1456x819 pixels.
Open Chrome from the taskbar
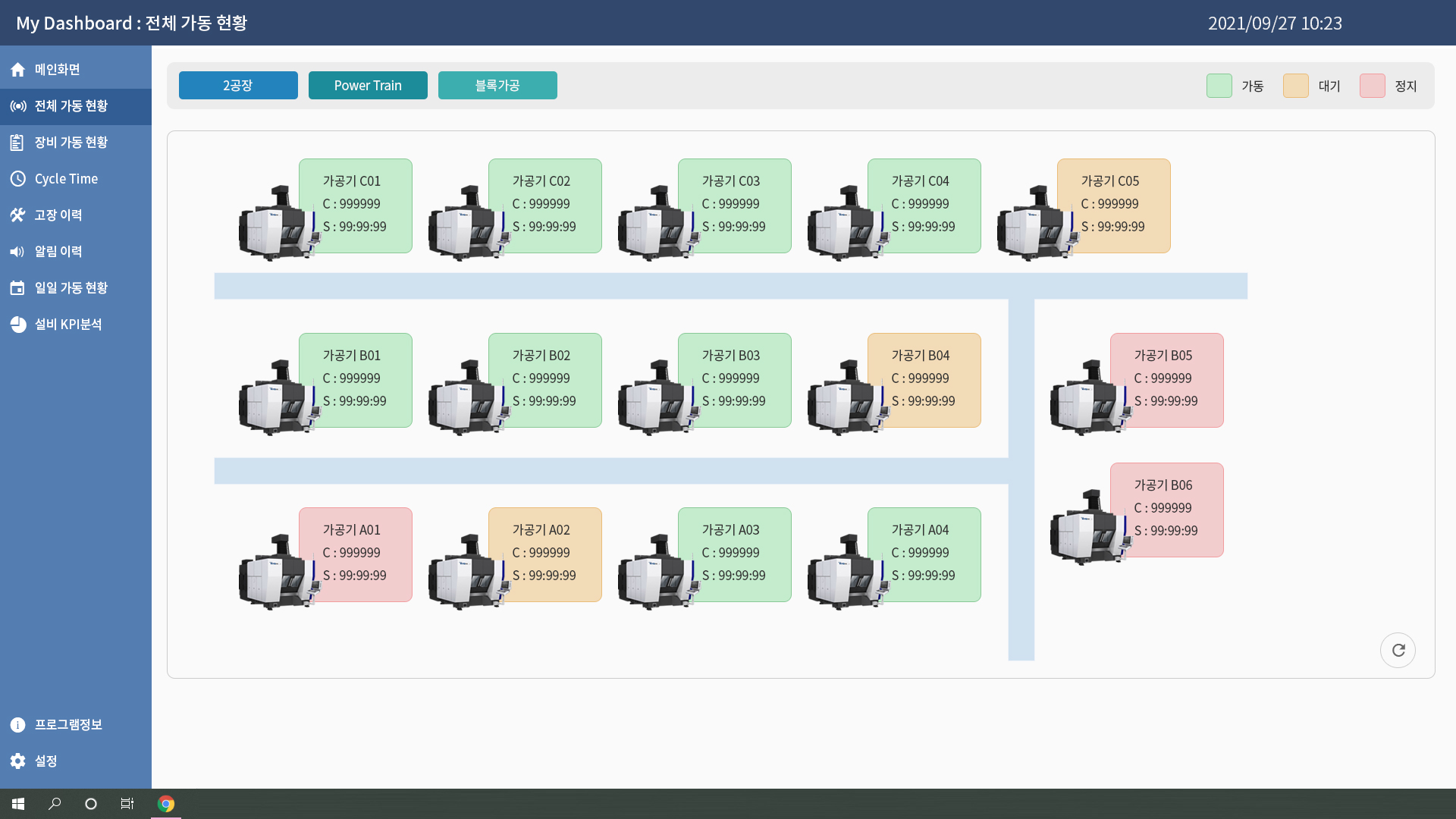tap(166, 804)
